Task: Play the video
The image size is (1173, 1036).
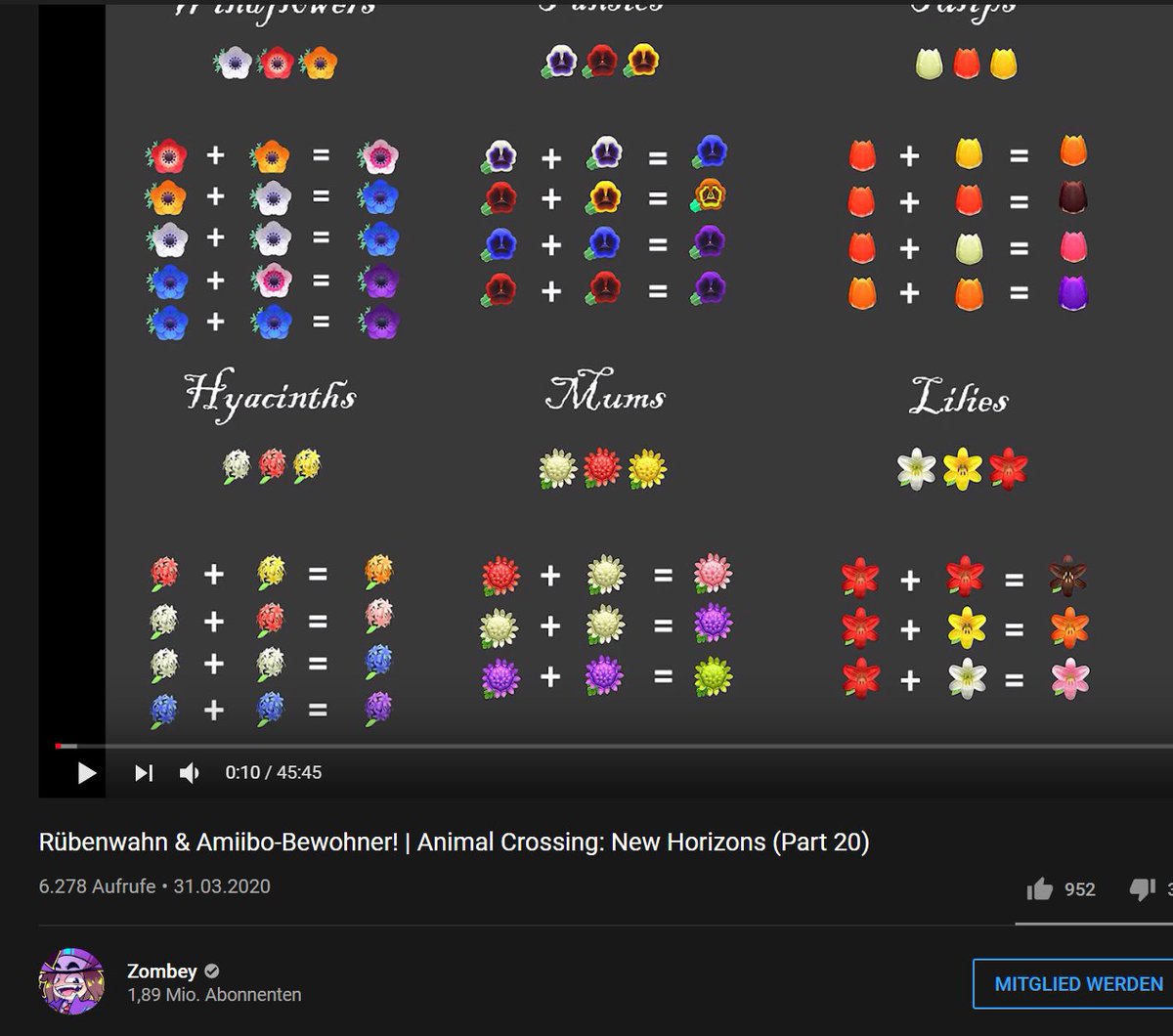Action: pyautogui.click(x=87, y=773)
